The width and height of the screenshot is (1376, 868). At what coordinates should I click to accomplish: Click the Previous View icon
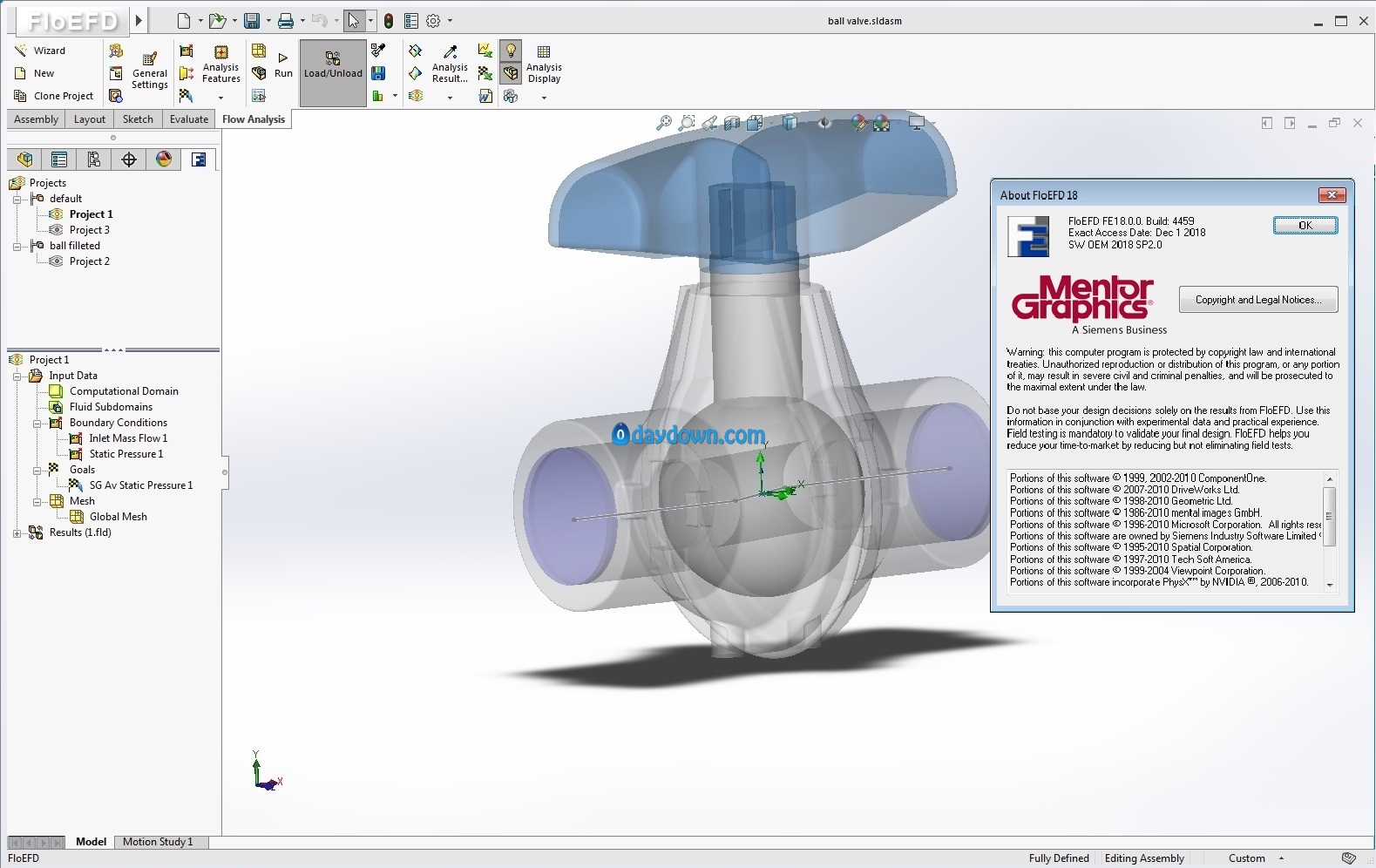click(x=709, y=123)
